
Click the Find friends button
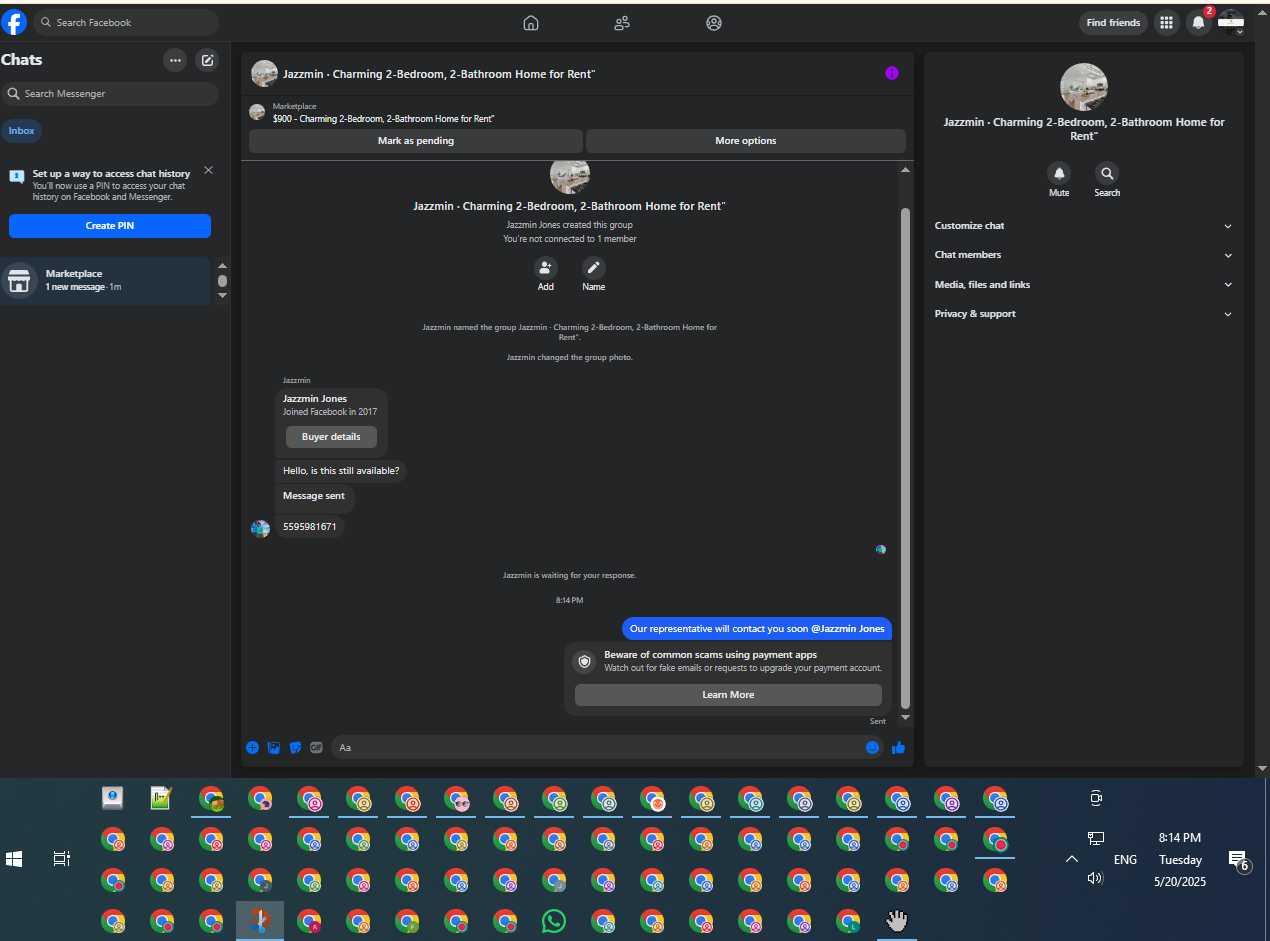[1113, 23]
